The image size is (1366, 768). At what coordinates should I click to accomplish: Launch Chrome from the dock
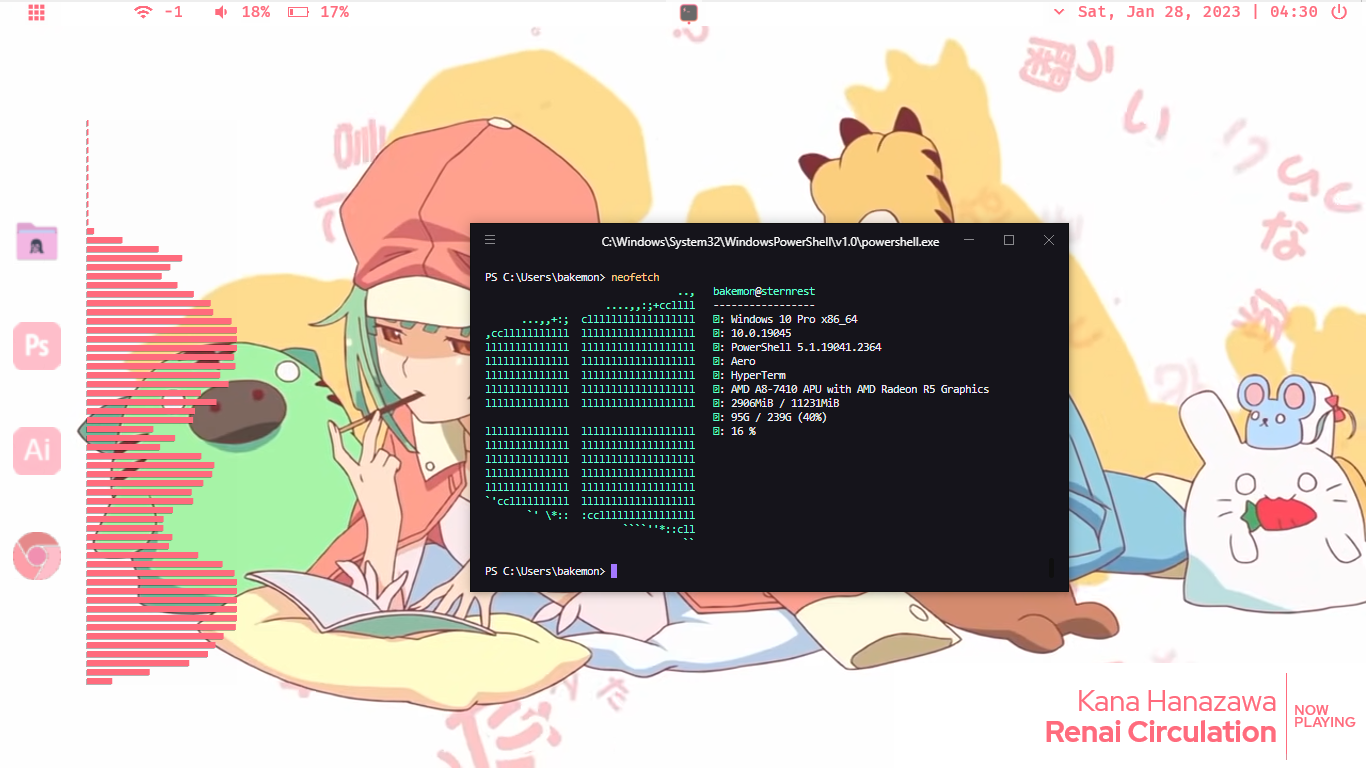[x=37, y=555]
